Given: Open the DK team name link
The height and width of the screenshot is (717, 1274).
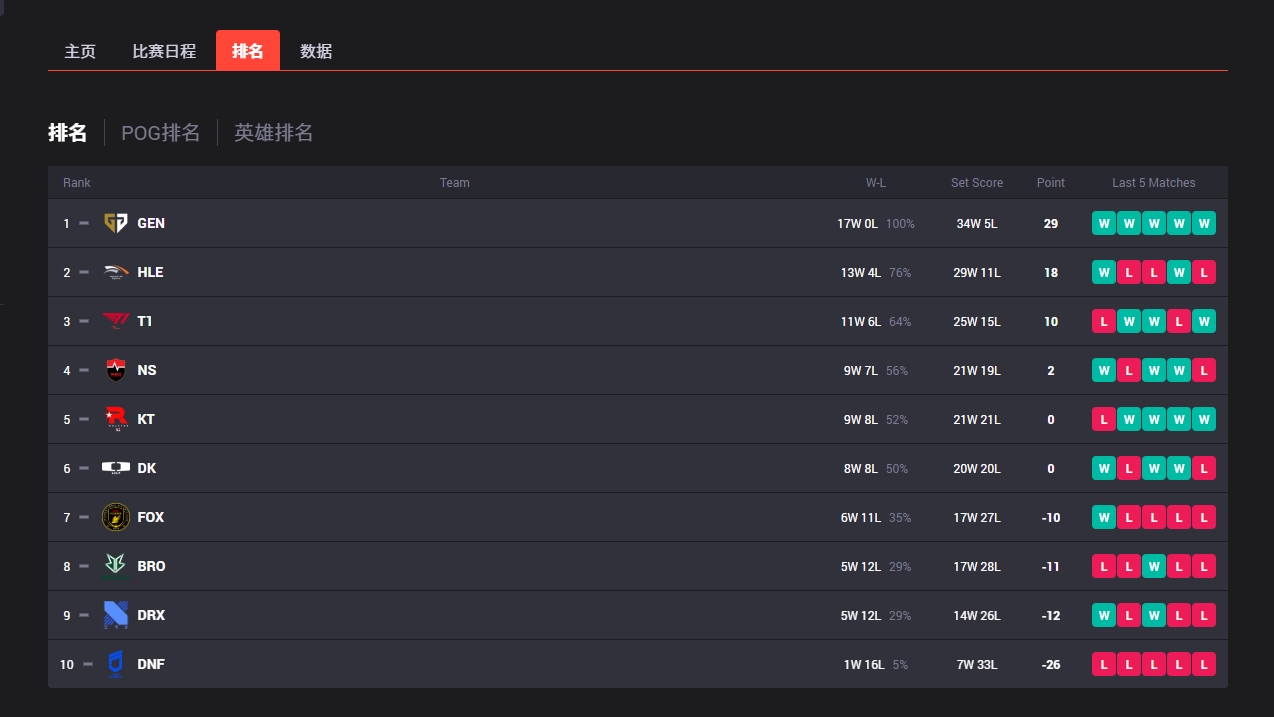Looking at the screenshot, I should pos(147,468).
